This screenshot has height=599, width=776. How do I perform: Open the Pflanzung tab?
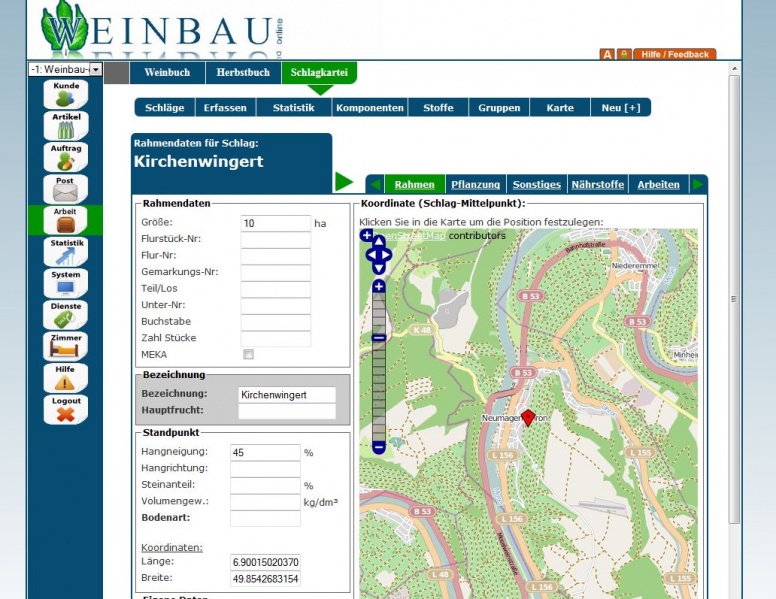475,184
